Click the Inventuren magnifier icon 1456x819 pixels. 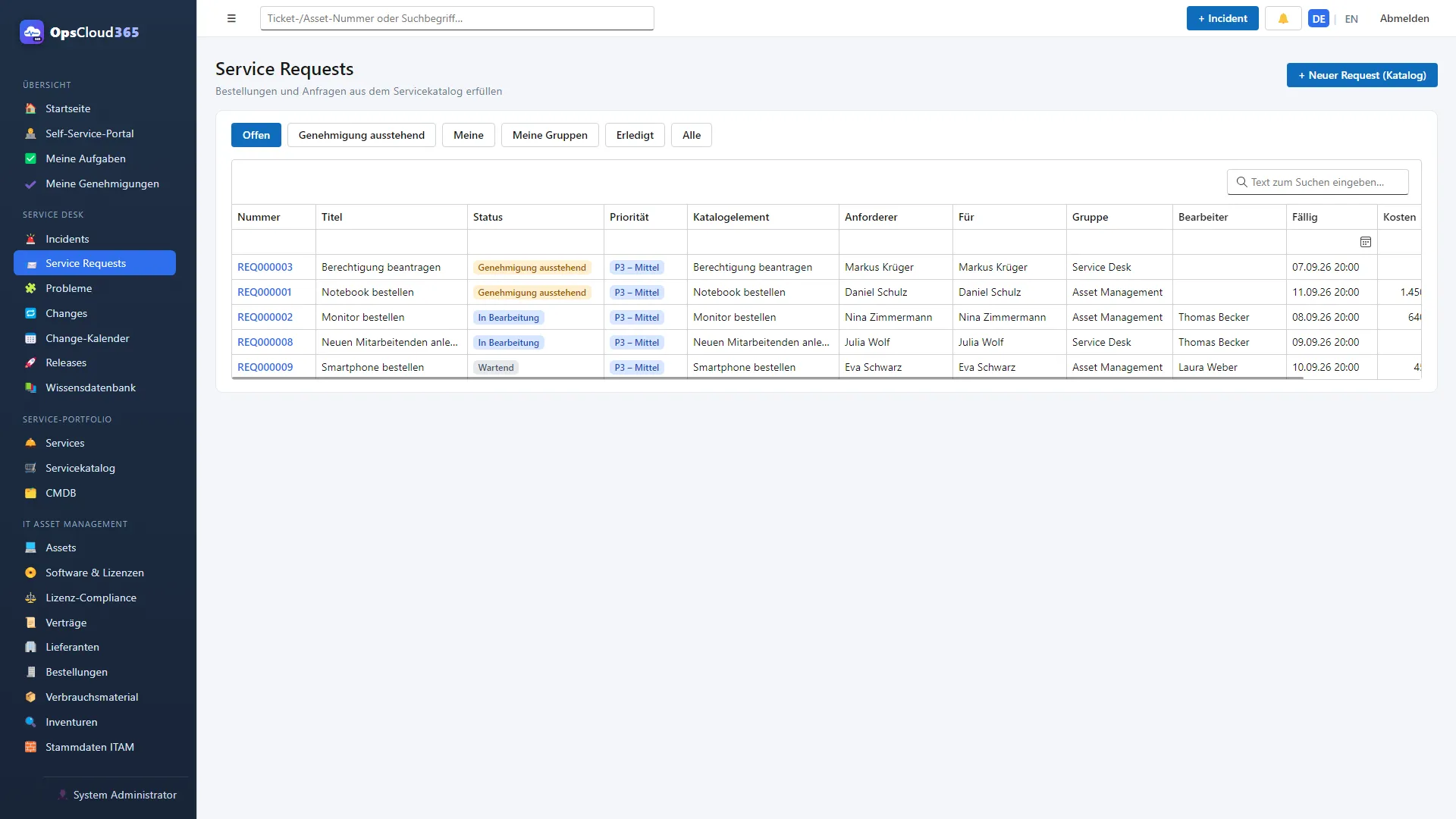click(30, 722)
